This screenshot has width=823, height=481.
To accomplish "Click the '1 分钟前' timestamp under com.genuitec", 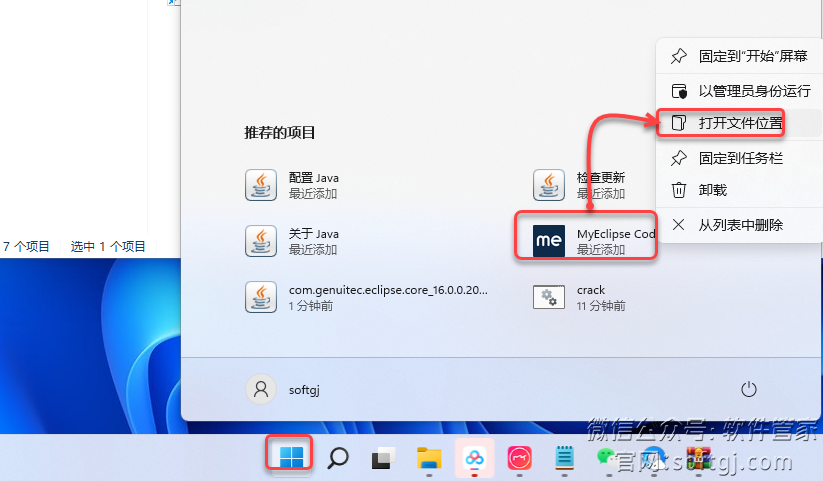I will click(x=311, y=306).
